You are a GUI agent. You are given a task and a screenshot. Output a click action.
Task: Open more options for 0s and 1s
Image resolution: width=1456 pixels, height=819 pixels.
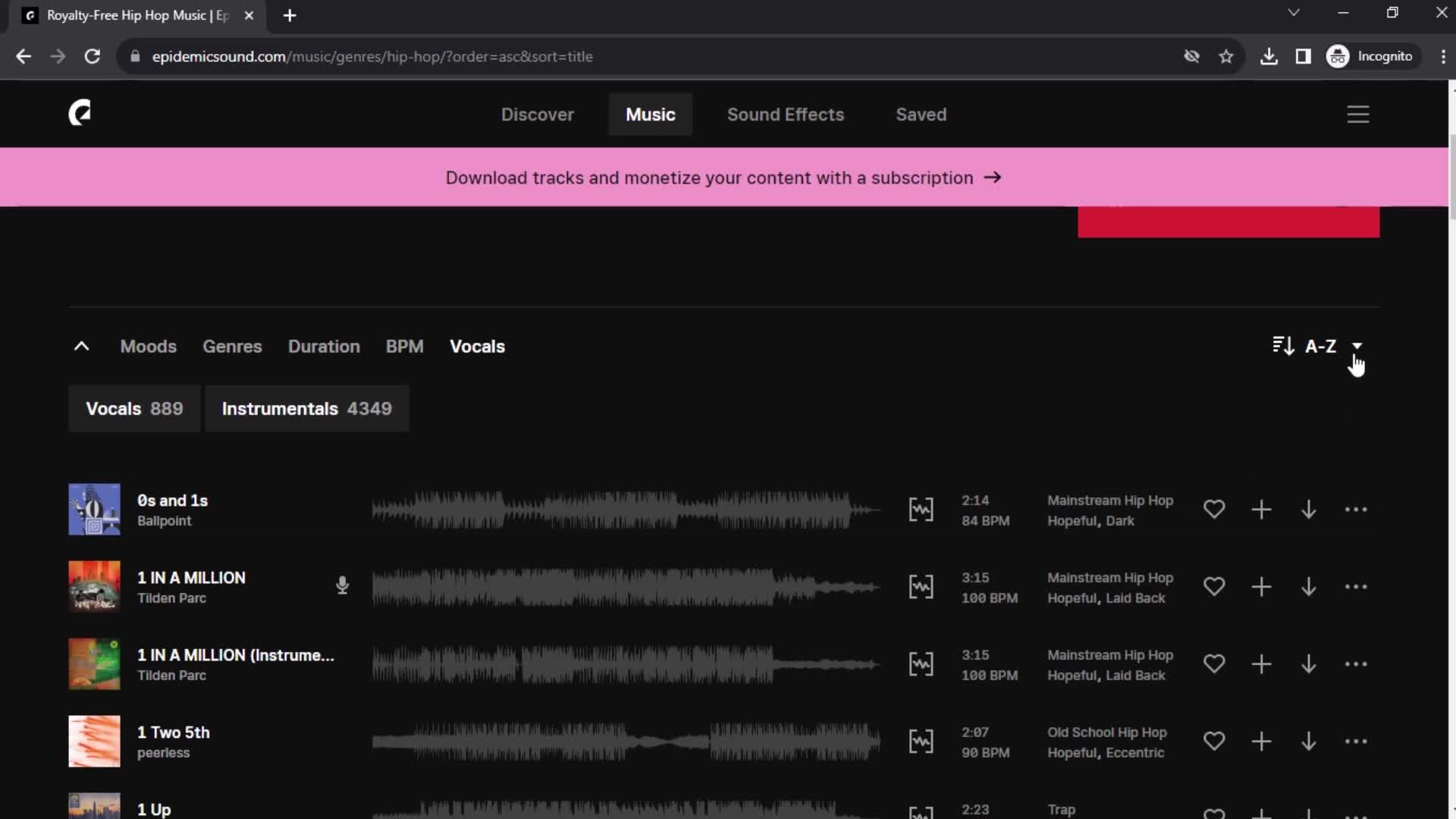tap(1356, 510)
